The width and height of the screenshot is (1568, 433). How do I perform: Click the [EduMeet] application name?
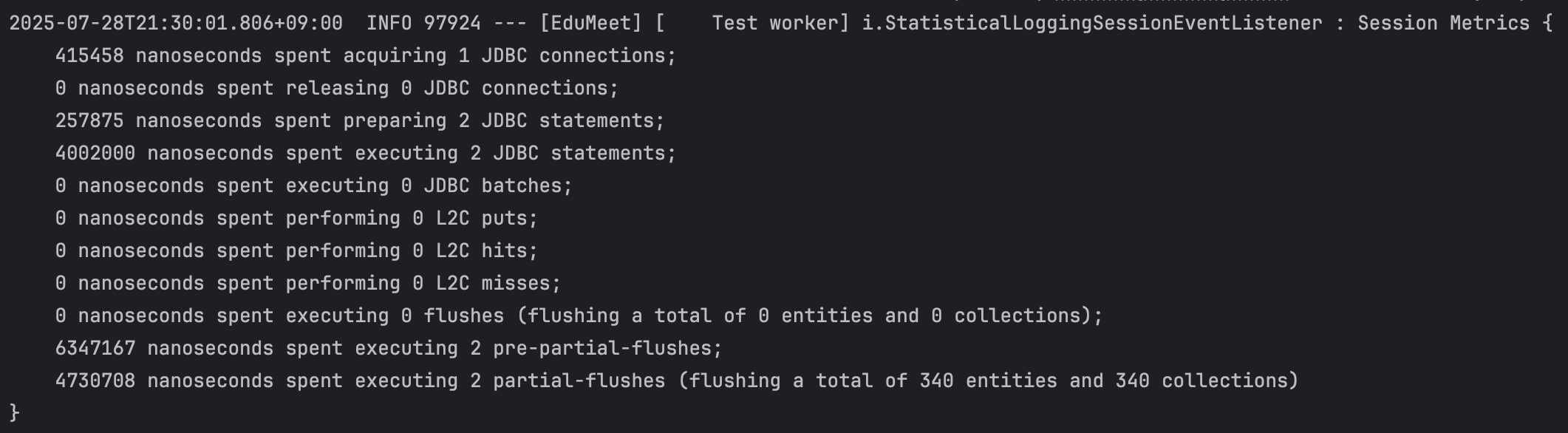pos(591,24)
